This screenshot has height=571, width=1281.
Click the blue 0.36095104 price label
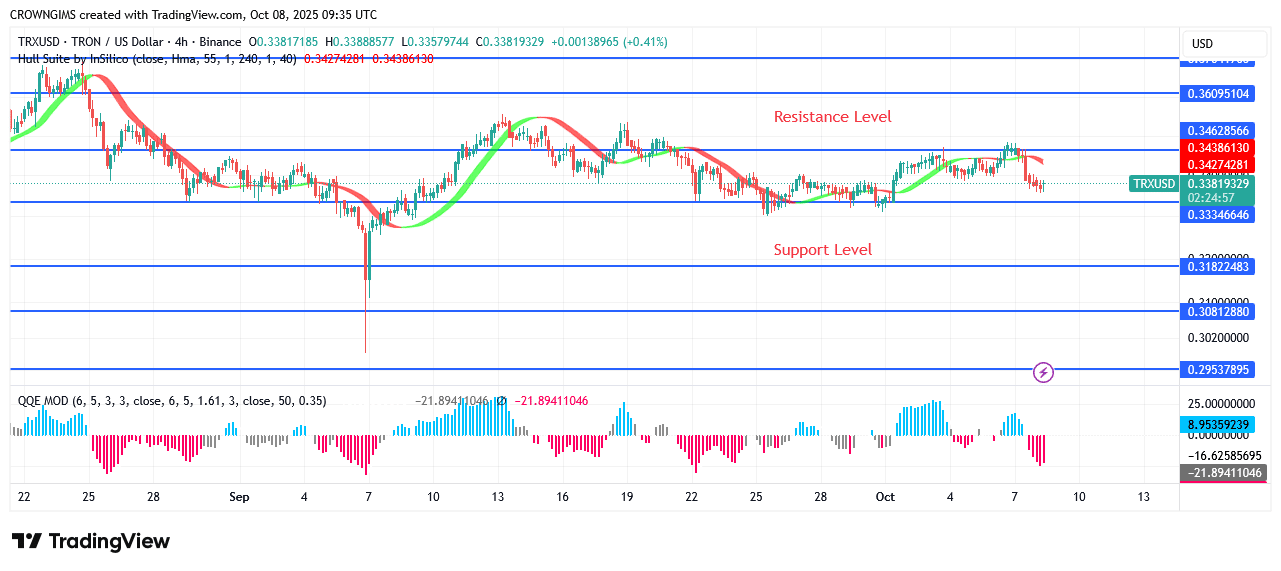[x=1218, y=94]
